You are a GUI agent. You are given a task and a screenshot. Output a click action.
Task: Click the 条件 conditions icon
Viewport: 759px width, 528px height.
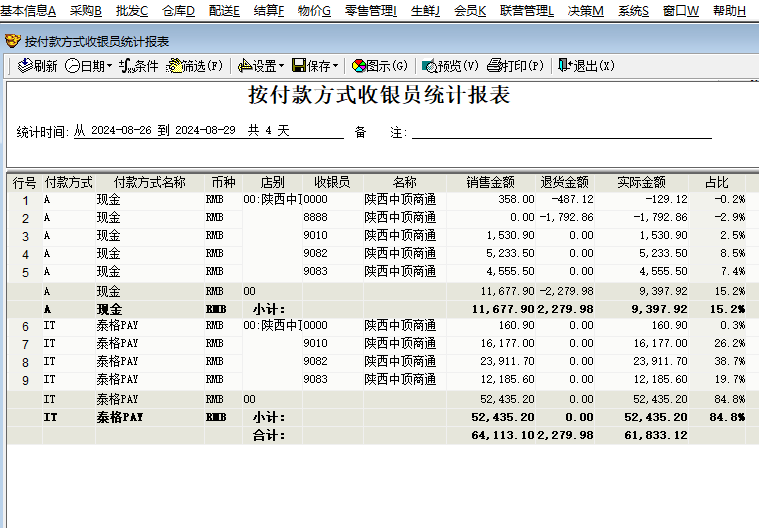[126, 66]
